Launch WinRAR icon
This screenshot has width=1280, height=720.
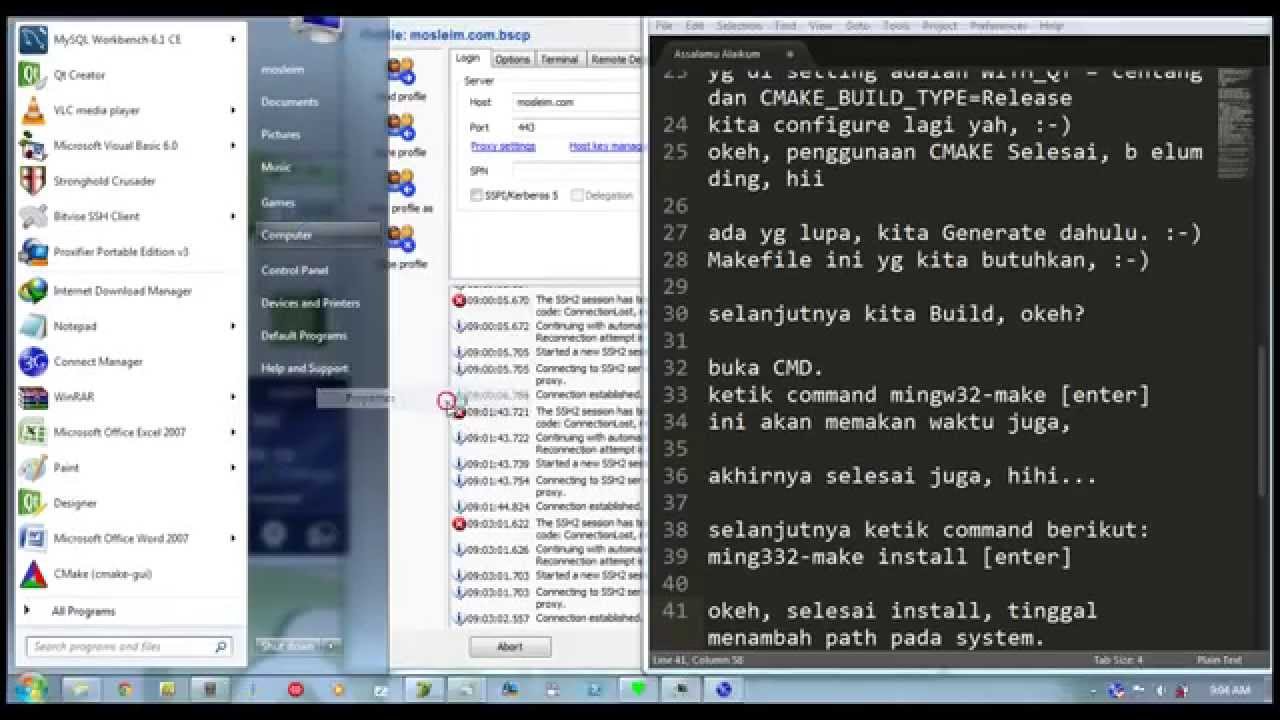33,397
